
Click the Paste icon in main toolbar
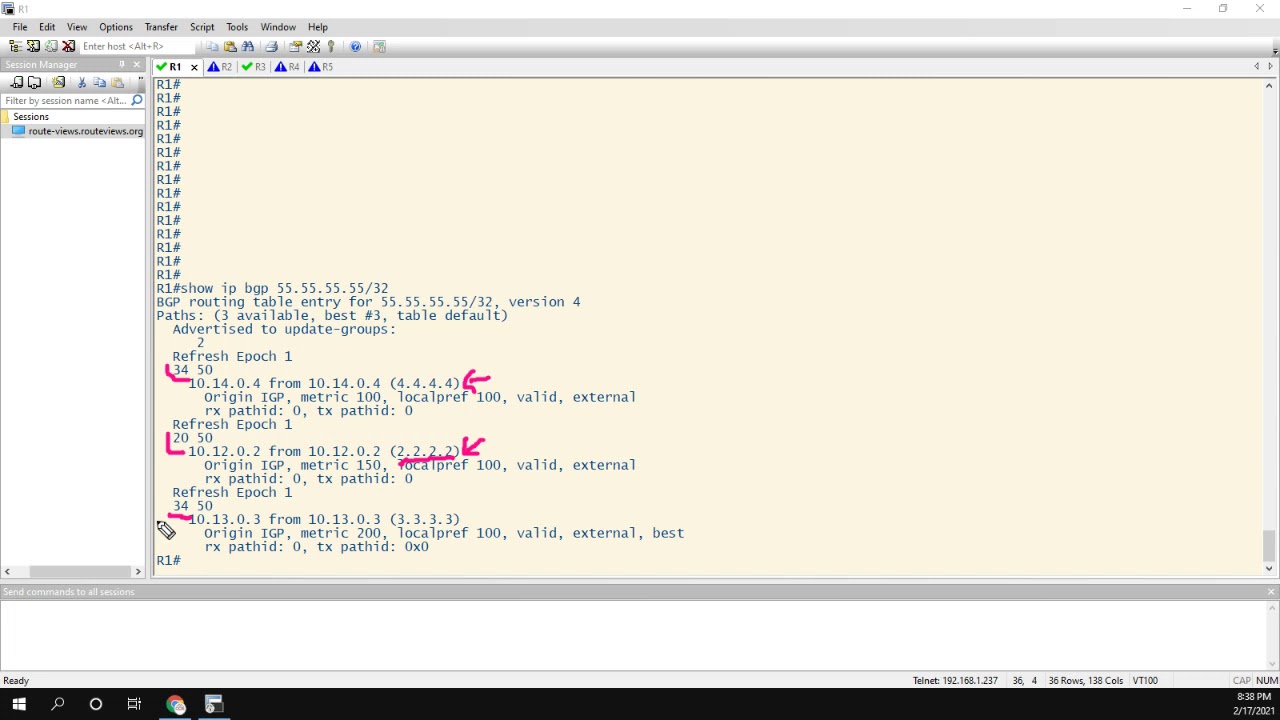pos(230,46)
